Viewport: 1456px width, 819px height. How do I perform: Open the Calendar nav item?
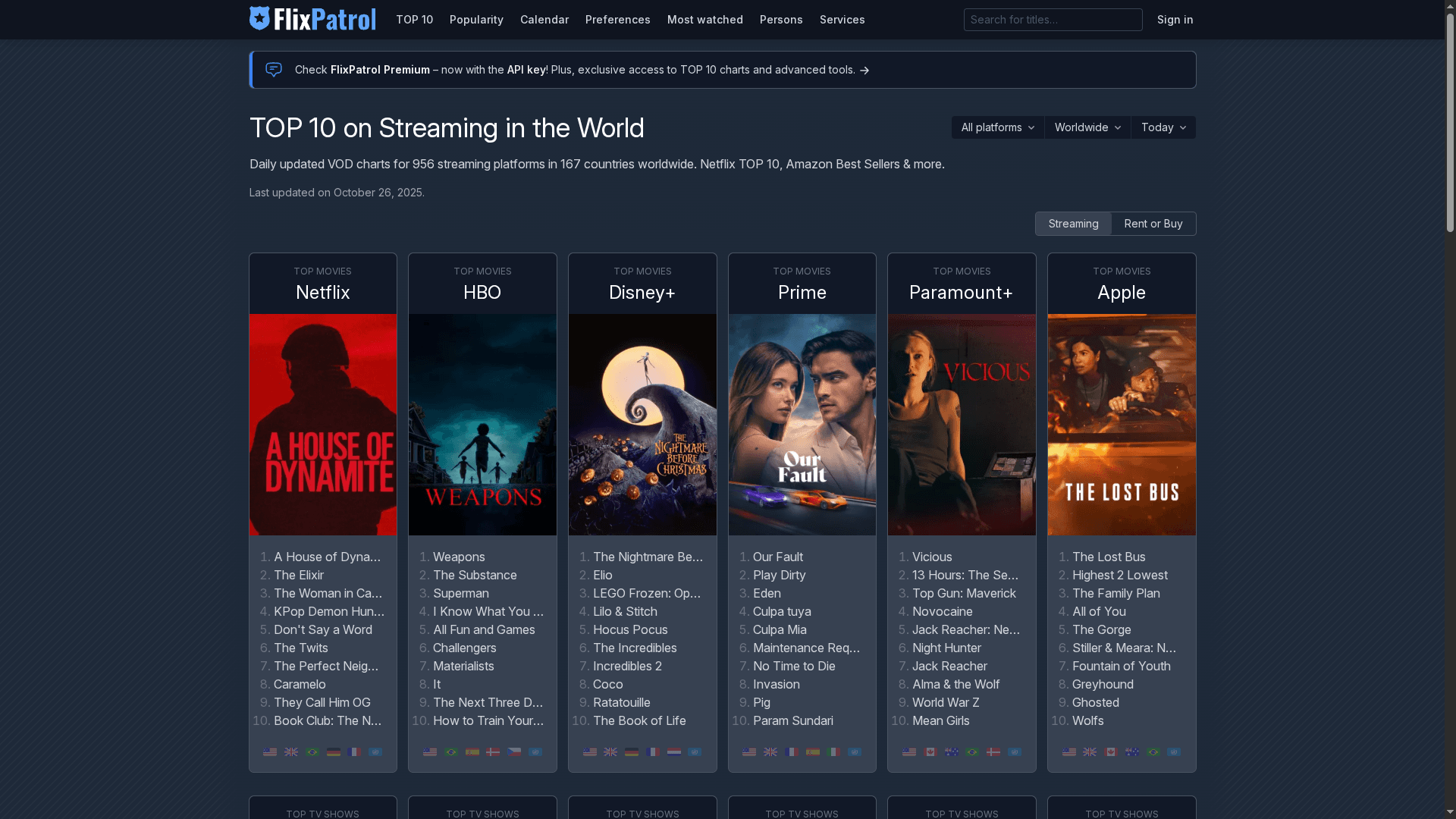pos(544,20)
